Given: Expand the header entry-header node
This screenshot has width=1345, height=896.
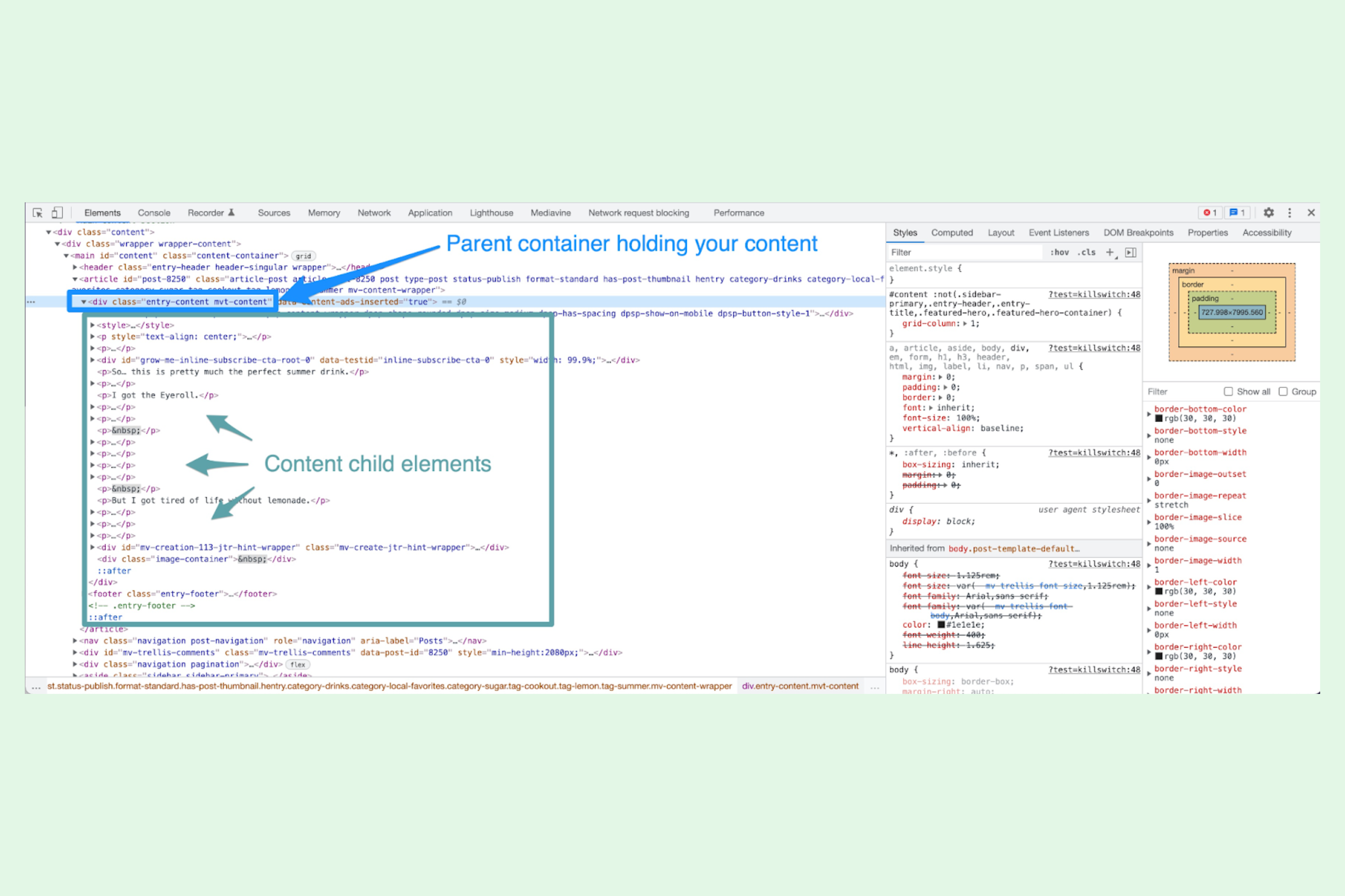Looking at the screenshot, I should pyautogui.click(x=75, y=267).
